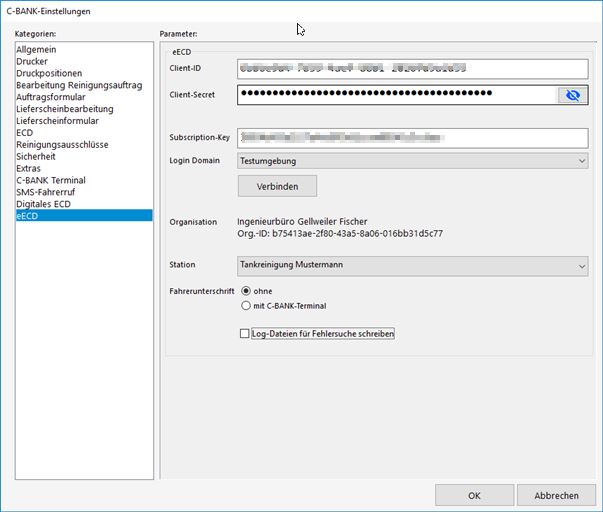Select SMS-Fahrerruf category
Viewport: 603px width, 512px height.
pyautogui.click(x=46, y=192)
